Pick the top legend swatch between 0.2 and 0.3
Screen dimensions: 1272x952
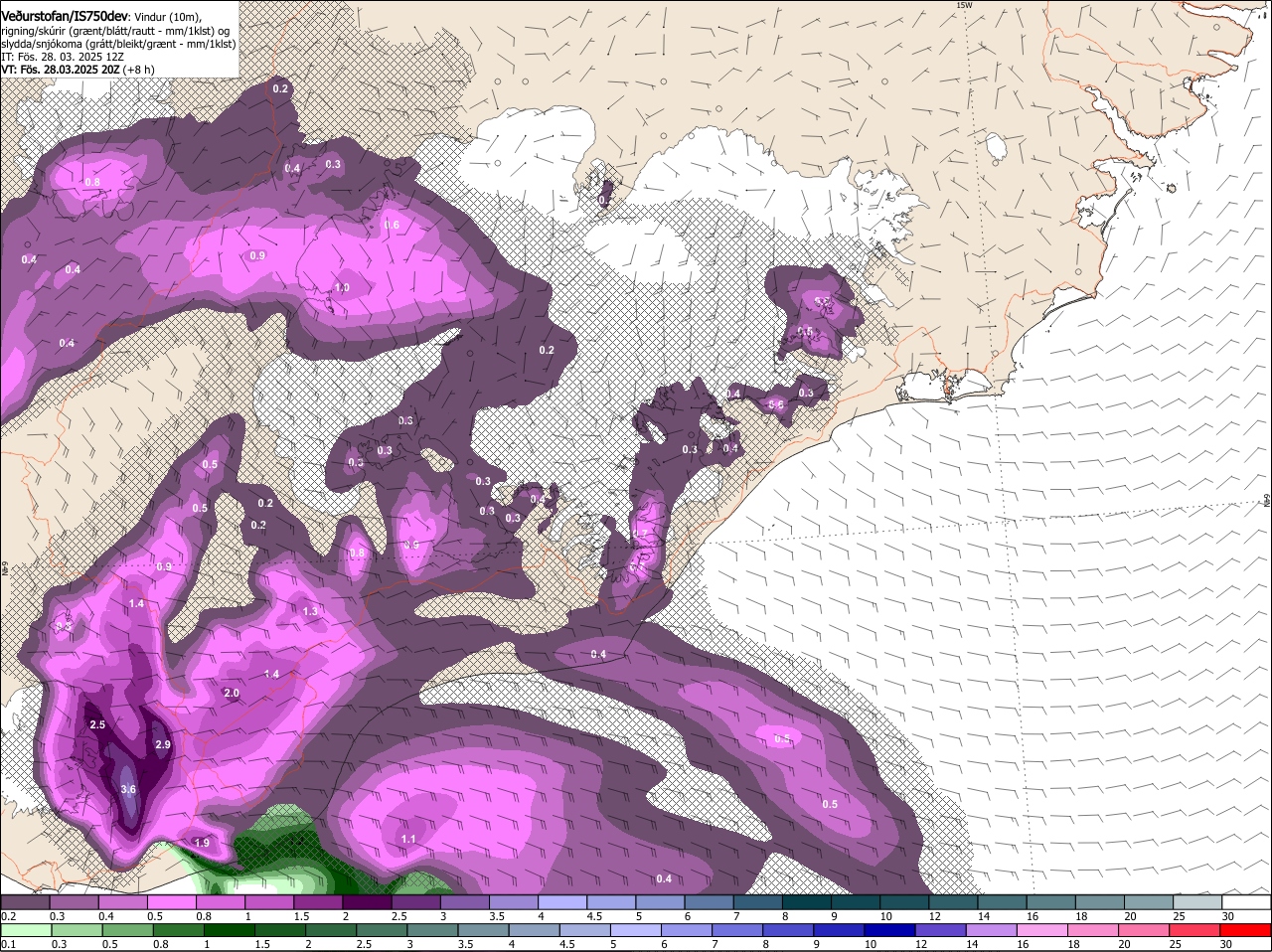pyautogui.click(x=25, y=902)
